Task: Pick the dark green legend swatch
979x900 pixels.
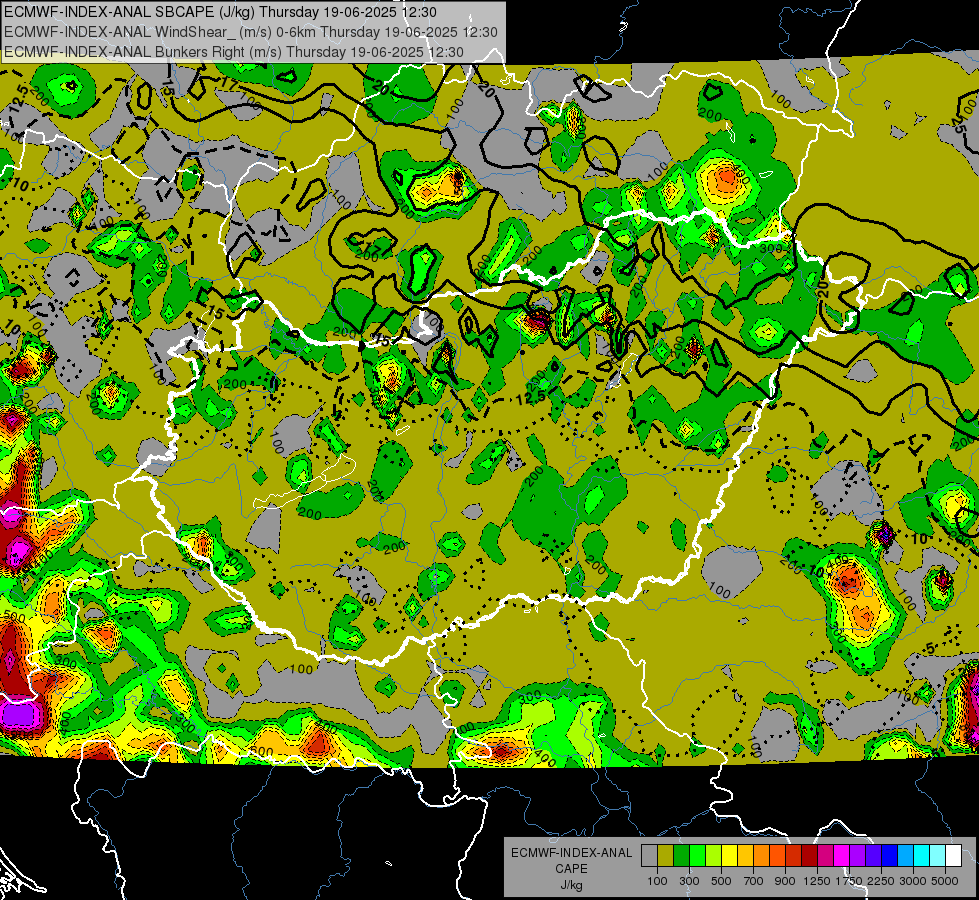Action: point(681,856)
